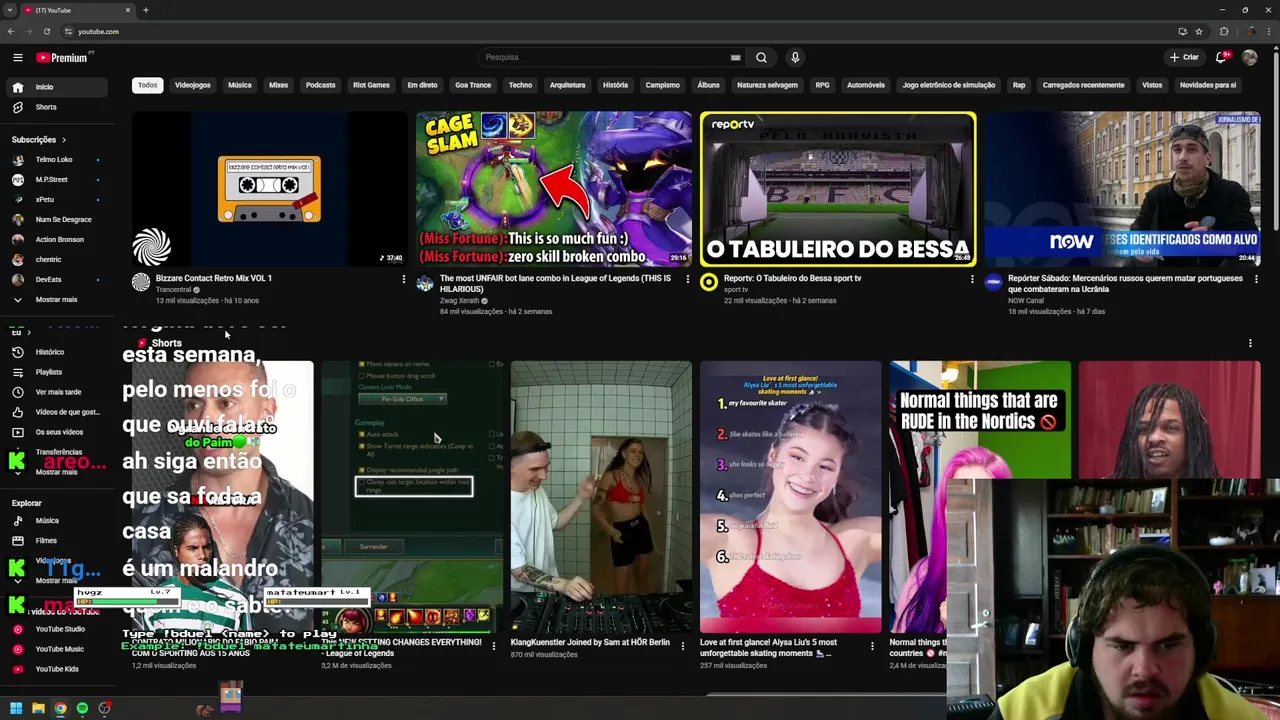Open Música under Explorar

47,521
